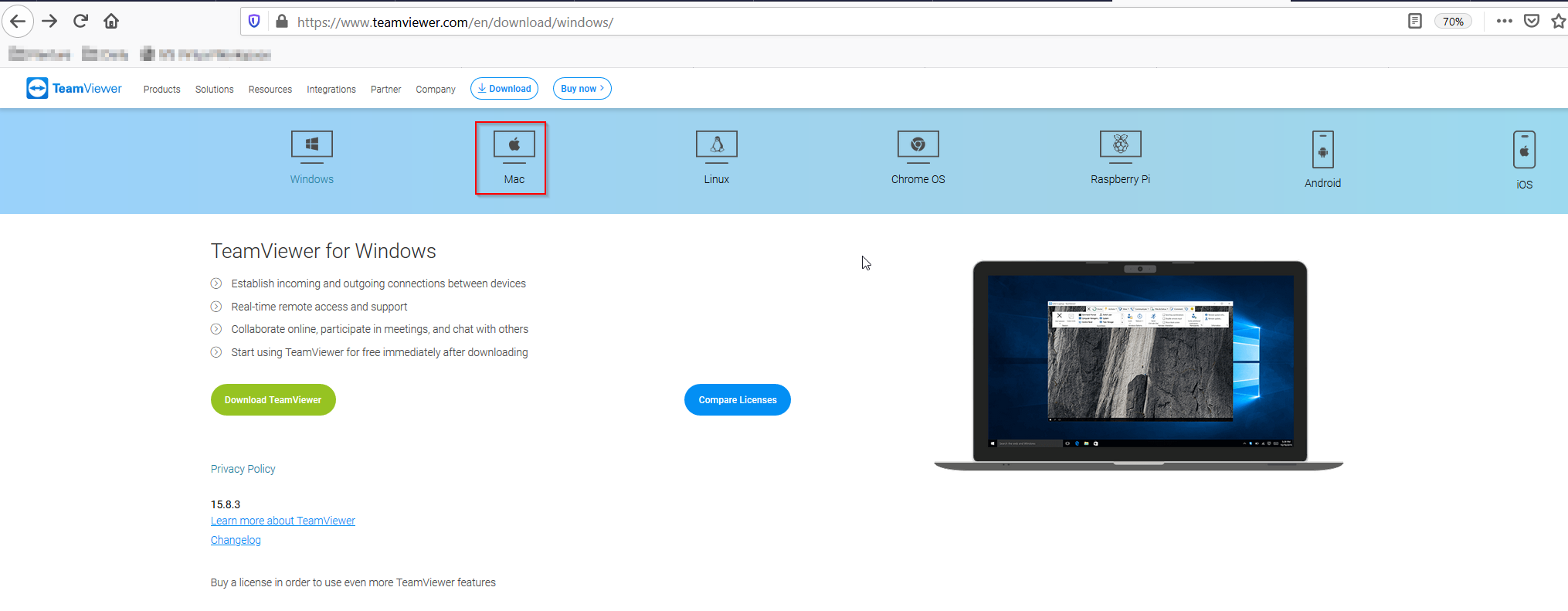Click 'Start using TeamViewer for free' bullet text
The width and height of the screenshot is (1568, 611).
pos(379,352)
